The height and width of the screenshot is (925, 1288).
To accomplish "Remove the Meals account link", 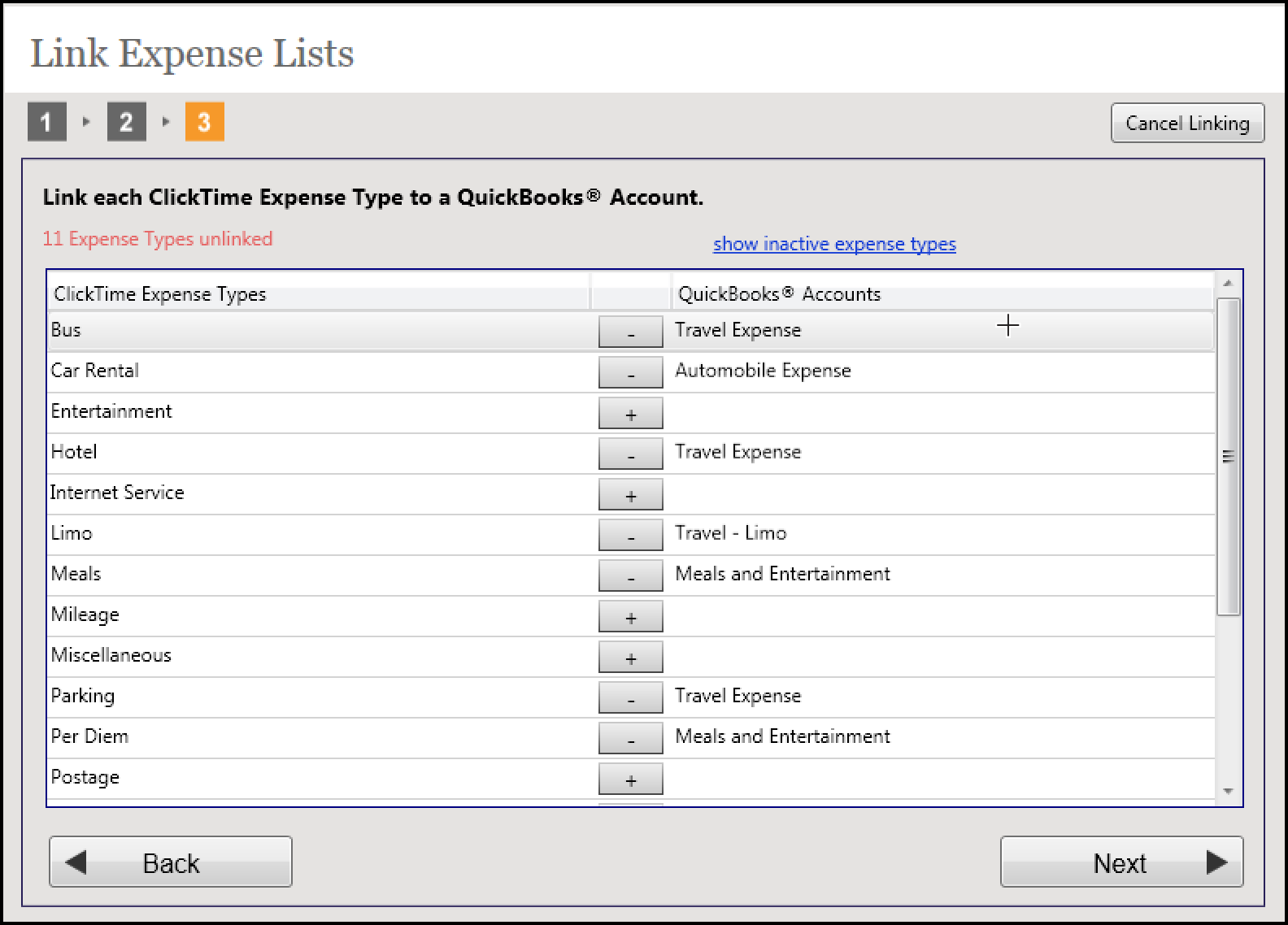I will click(x=630, y=575).
